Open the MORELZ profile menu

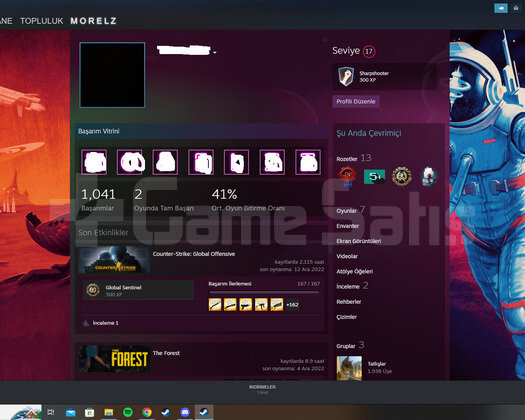click(x=93, y=21)
